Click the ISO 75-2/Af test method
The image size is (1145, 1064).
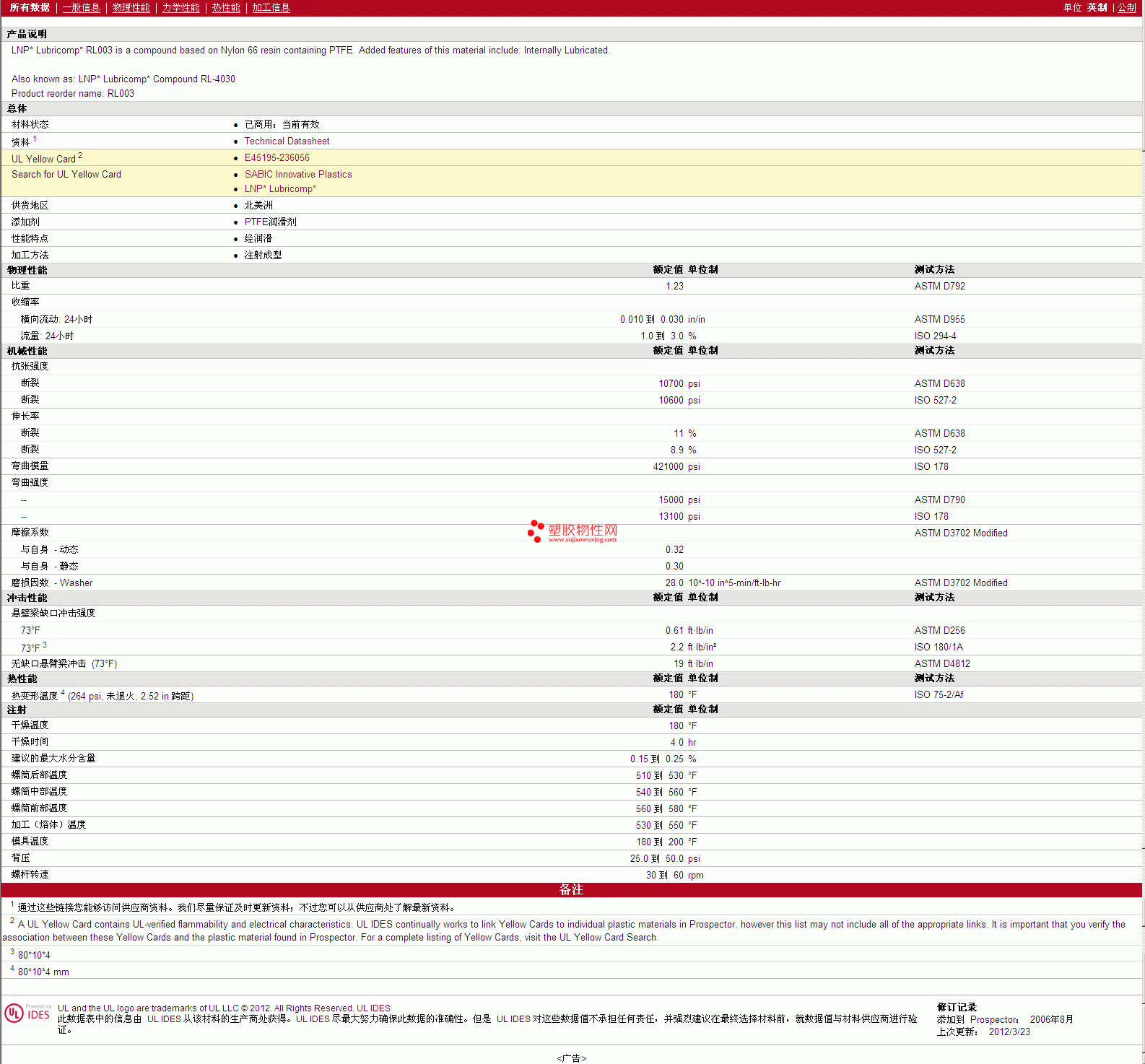[x=939, y=695]
